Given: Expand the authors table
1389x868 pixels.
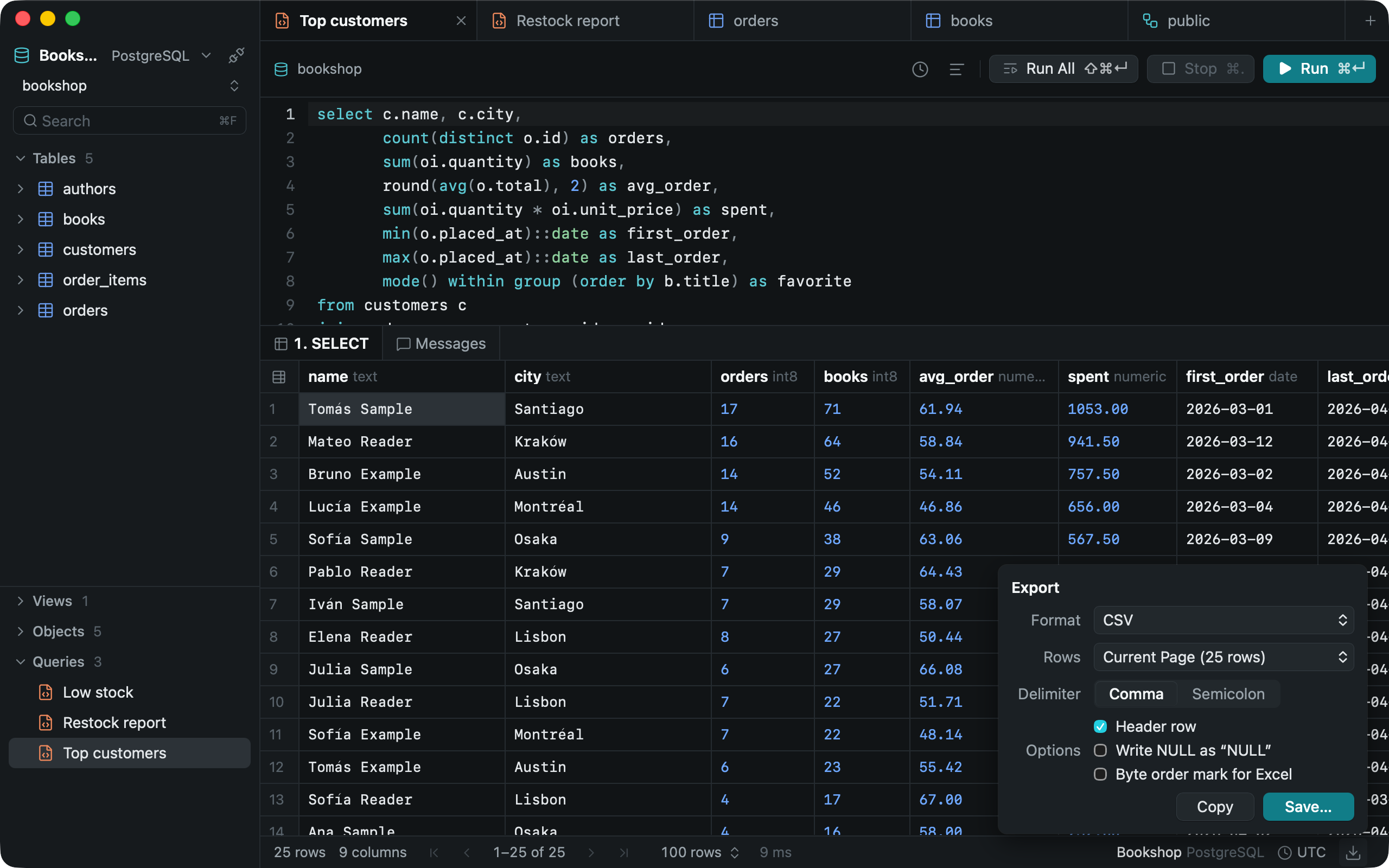Looking at the screenshot, I should [x=21, y=189].
